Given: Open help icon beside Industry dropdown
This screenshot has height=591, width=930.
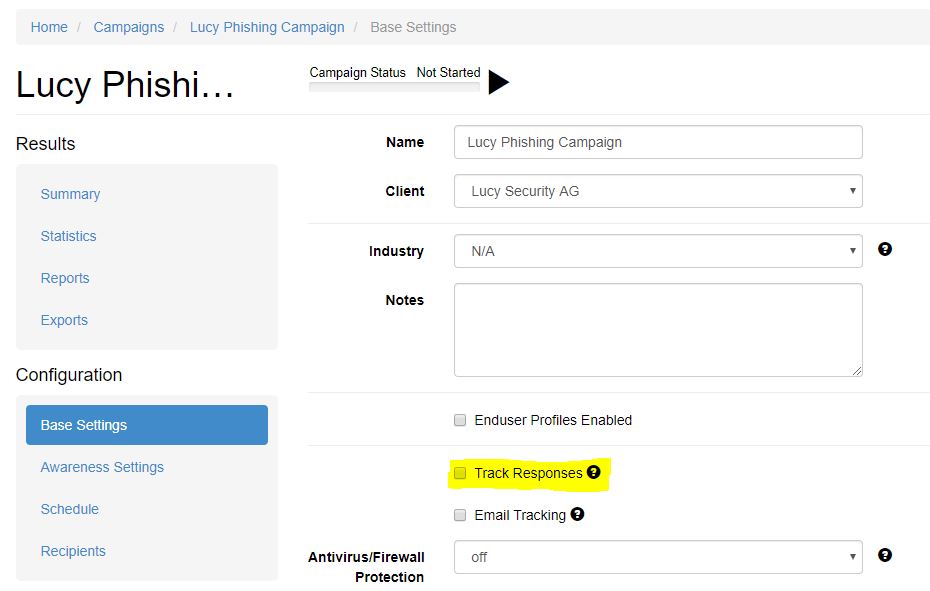Looking at the screenshot, I should (884, 249).
